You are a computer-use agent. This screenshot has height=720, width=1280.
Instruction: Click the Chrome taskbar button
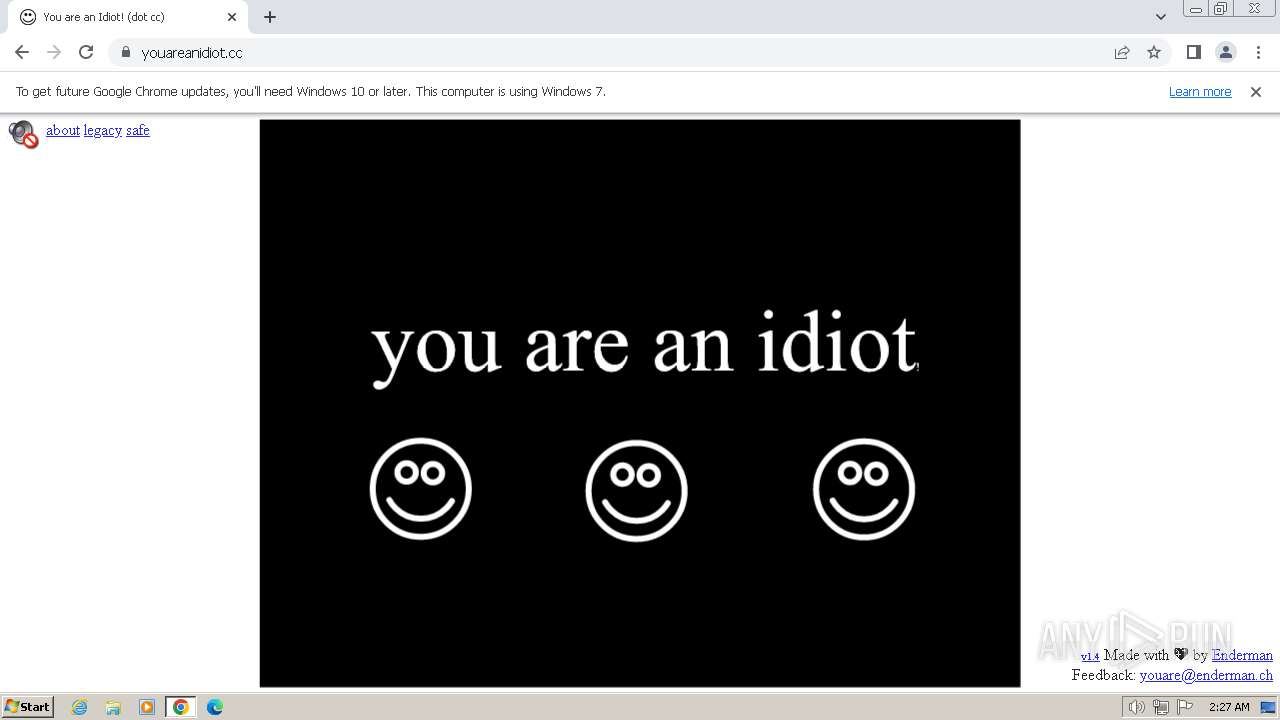click(180, 707)
